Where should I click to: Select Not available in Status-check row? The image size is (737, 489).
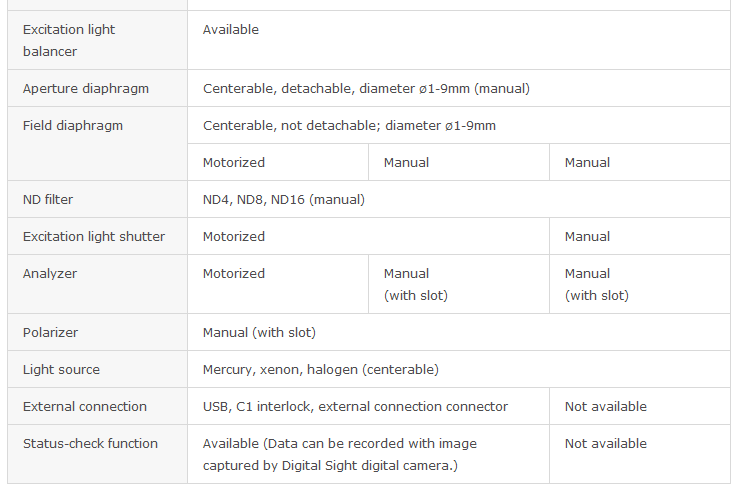click(605, 443)
